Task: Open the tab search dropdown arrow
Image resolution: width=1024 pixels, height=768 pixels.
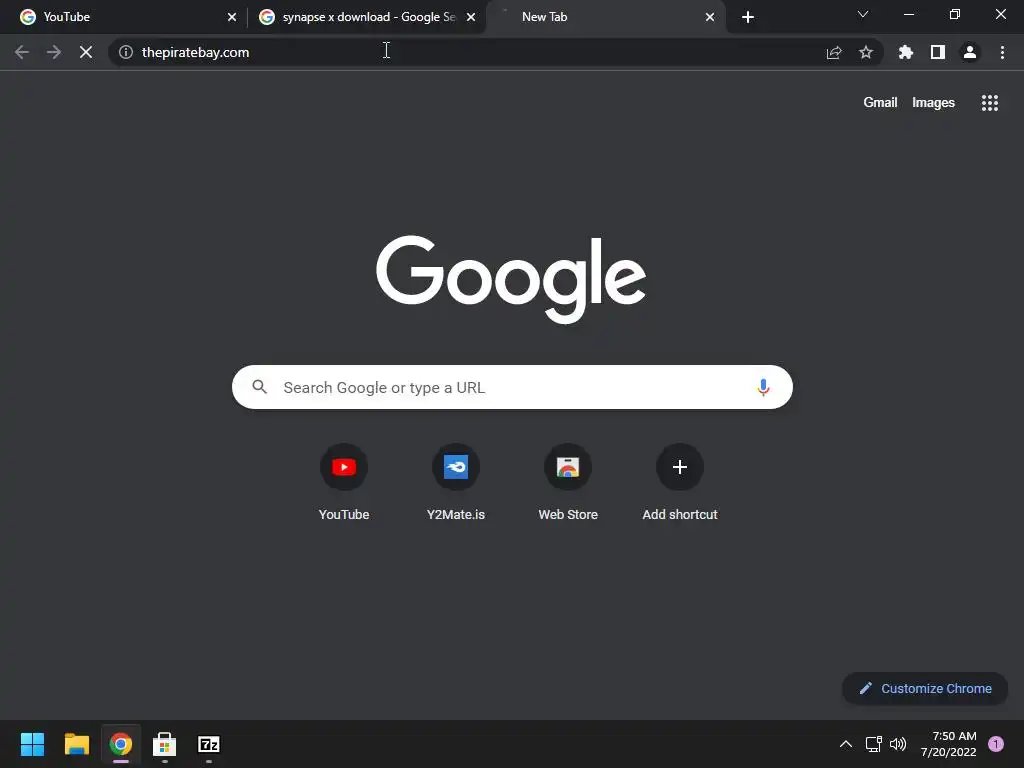Action: click(x=863, y=14)
